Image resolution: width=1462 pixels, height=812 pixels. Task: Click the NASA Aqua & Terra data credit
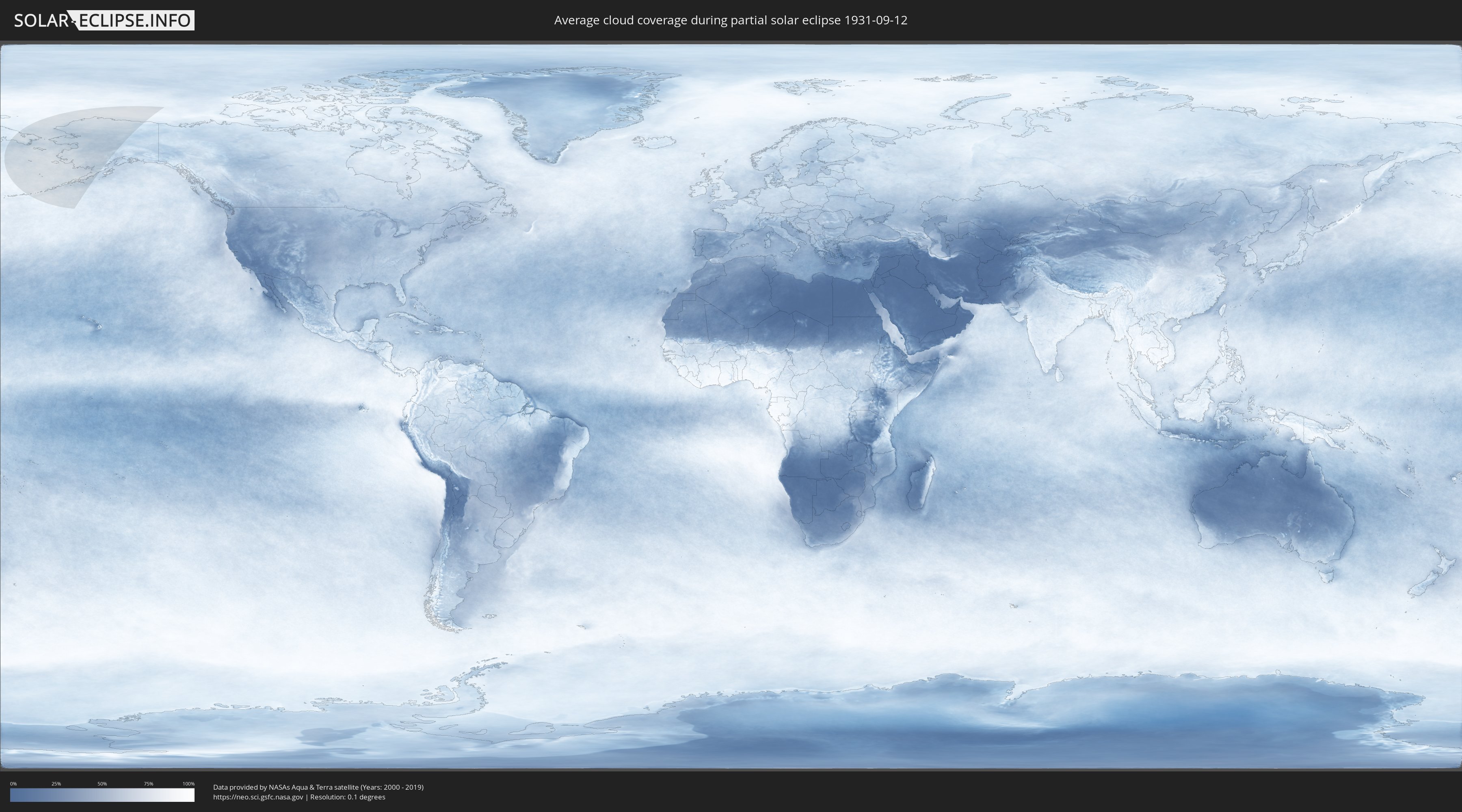[x=318, y=787]
